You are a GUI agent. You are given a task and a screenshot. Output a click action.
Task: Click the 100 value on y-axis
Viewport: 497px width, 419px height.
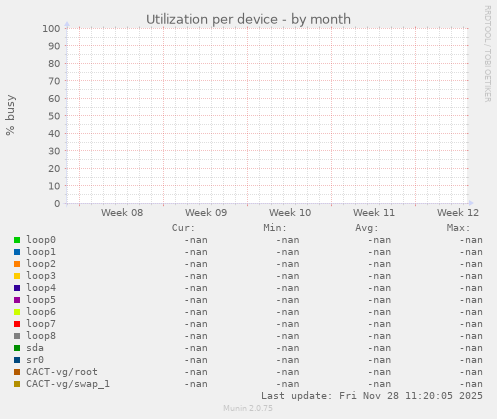51,29
